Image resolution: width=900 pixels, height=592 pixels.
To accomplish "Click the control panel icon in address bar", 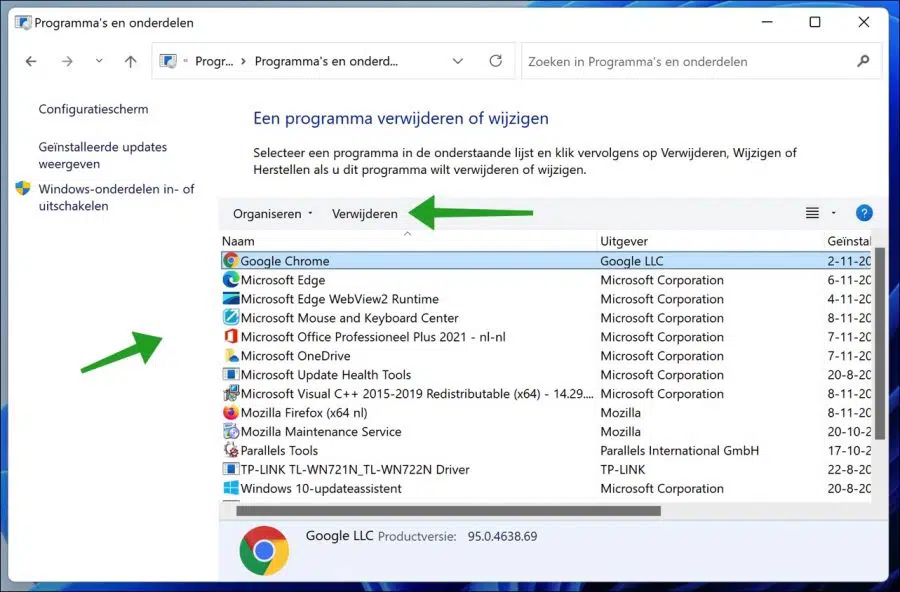I will click(x=168, y=61).
